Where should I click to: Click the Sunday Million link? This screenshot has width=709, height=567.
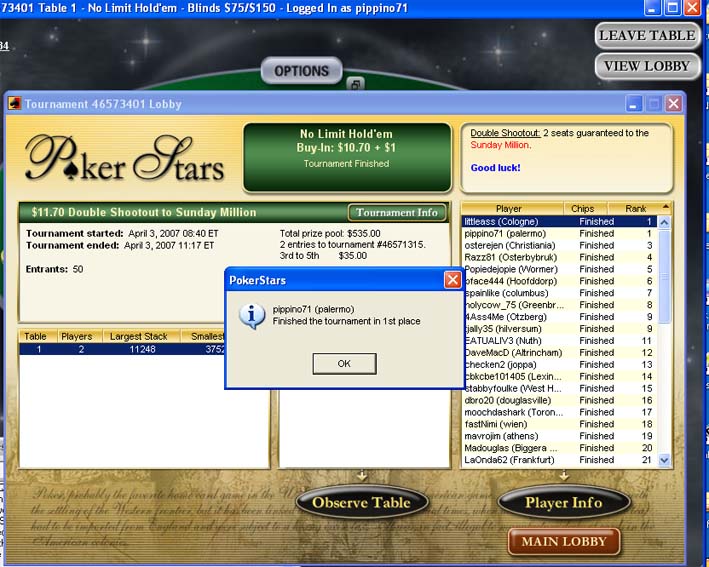click(500, 145)
